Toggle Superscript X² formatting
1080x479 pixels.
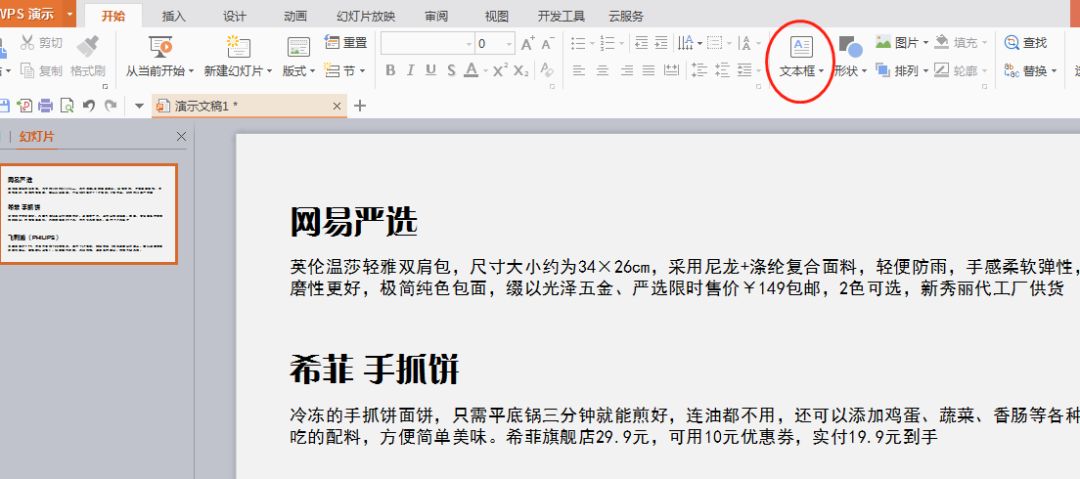point(500,70)
